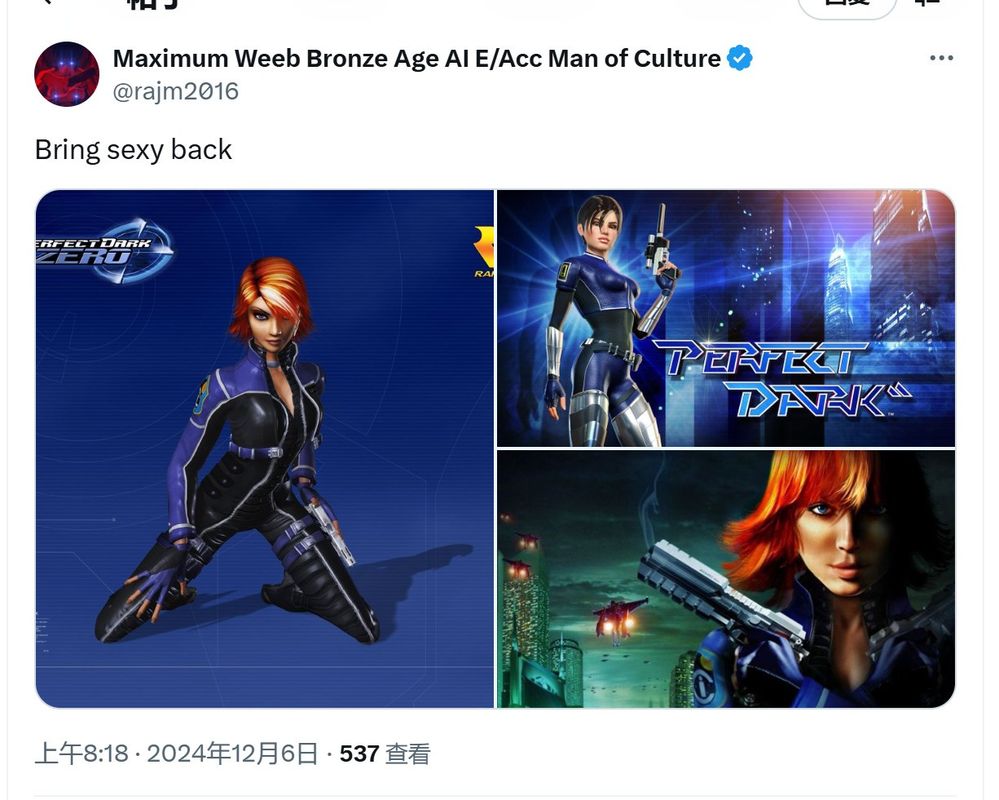Open the @rajm2016 handle link
This screenshot has height=800, width=999.
click(x=175, y=91)
